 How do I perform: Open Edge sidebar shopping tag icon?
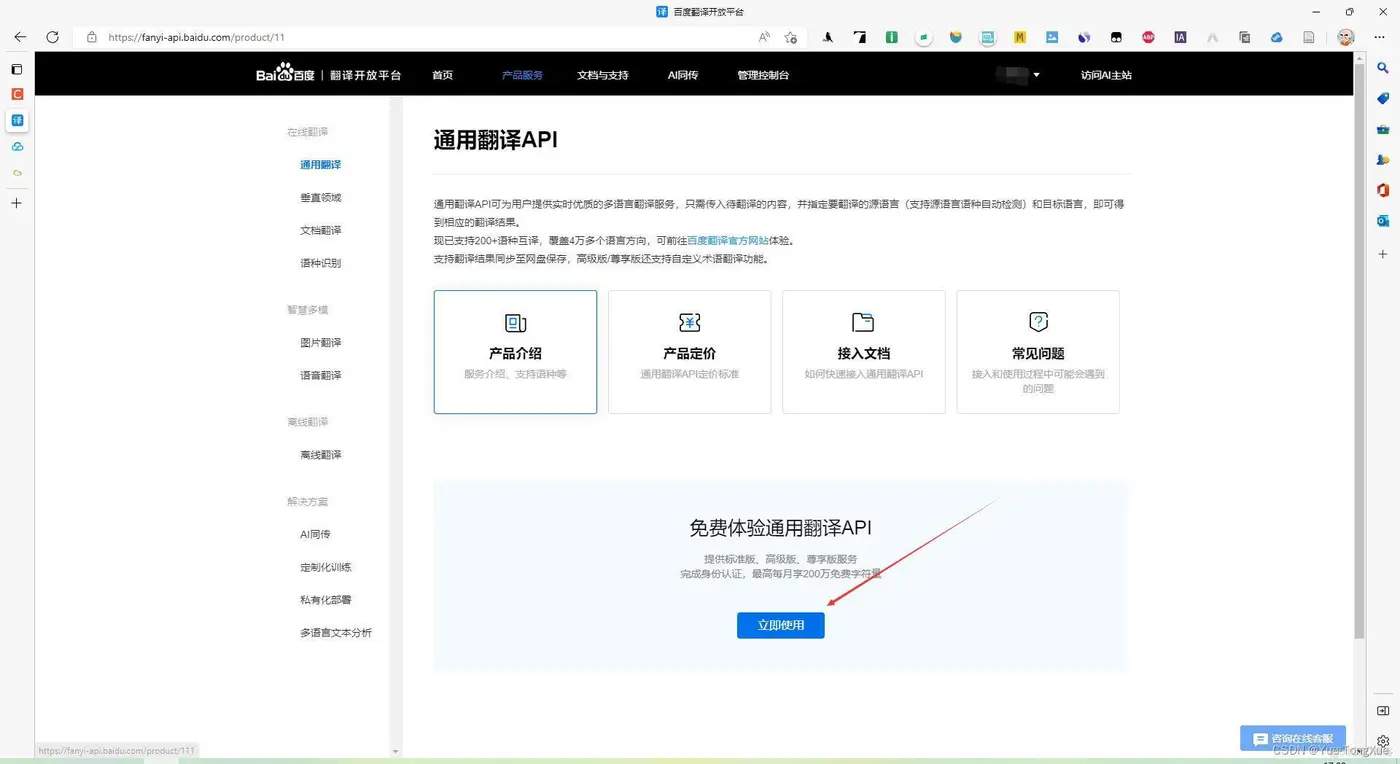point(1383,98)
